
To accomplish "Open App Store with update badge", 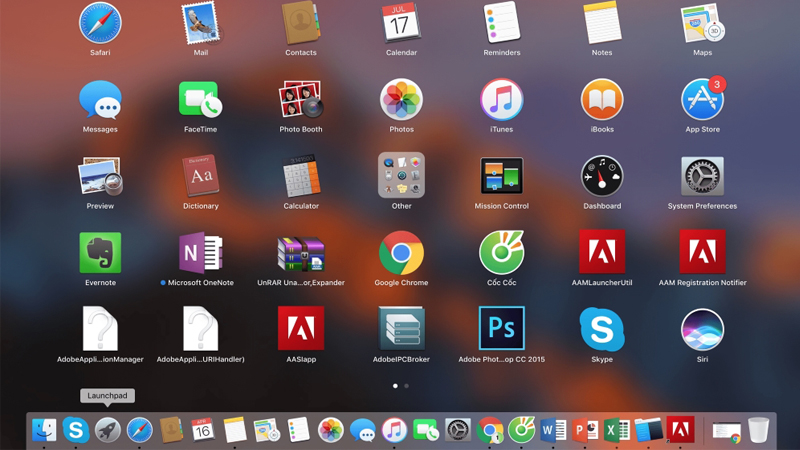I will coord(703,100).
